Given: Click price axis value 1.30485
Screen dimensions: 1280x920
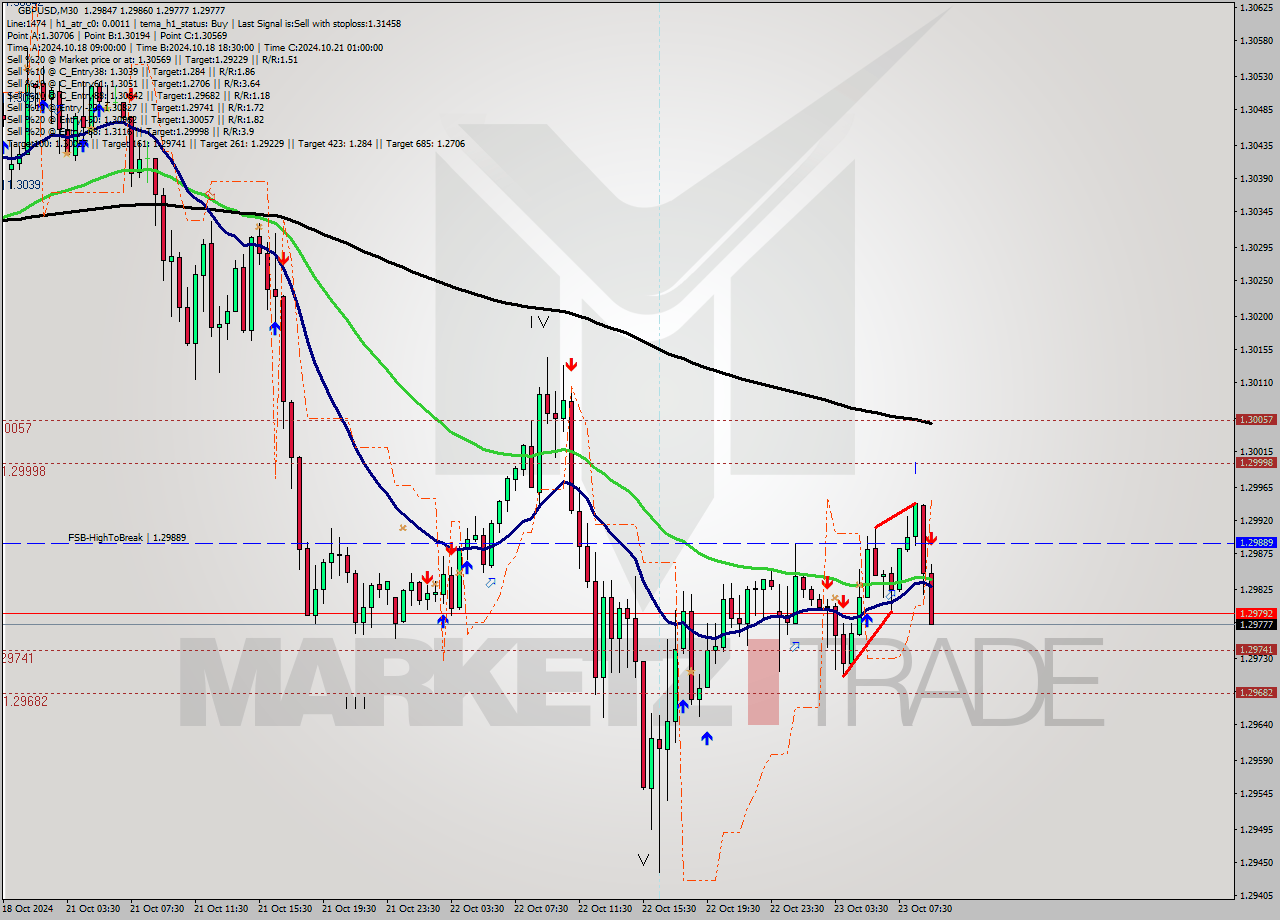Looking at the screenshot, I should click(x=1256, y=110).
